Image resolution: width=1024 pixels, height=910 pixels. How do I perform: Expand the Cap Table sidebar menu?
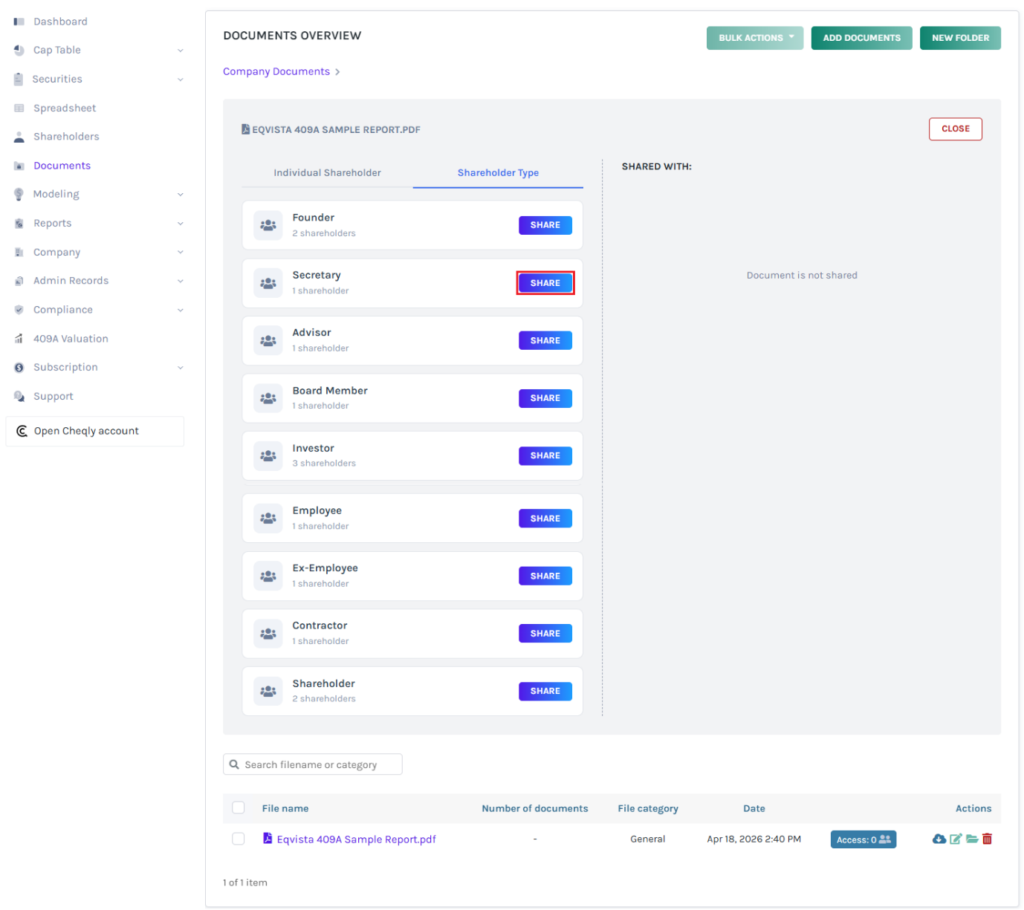coord(180,50)
